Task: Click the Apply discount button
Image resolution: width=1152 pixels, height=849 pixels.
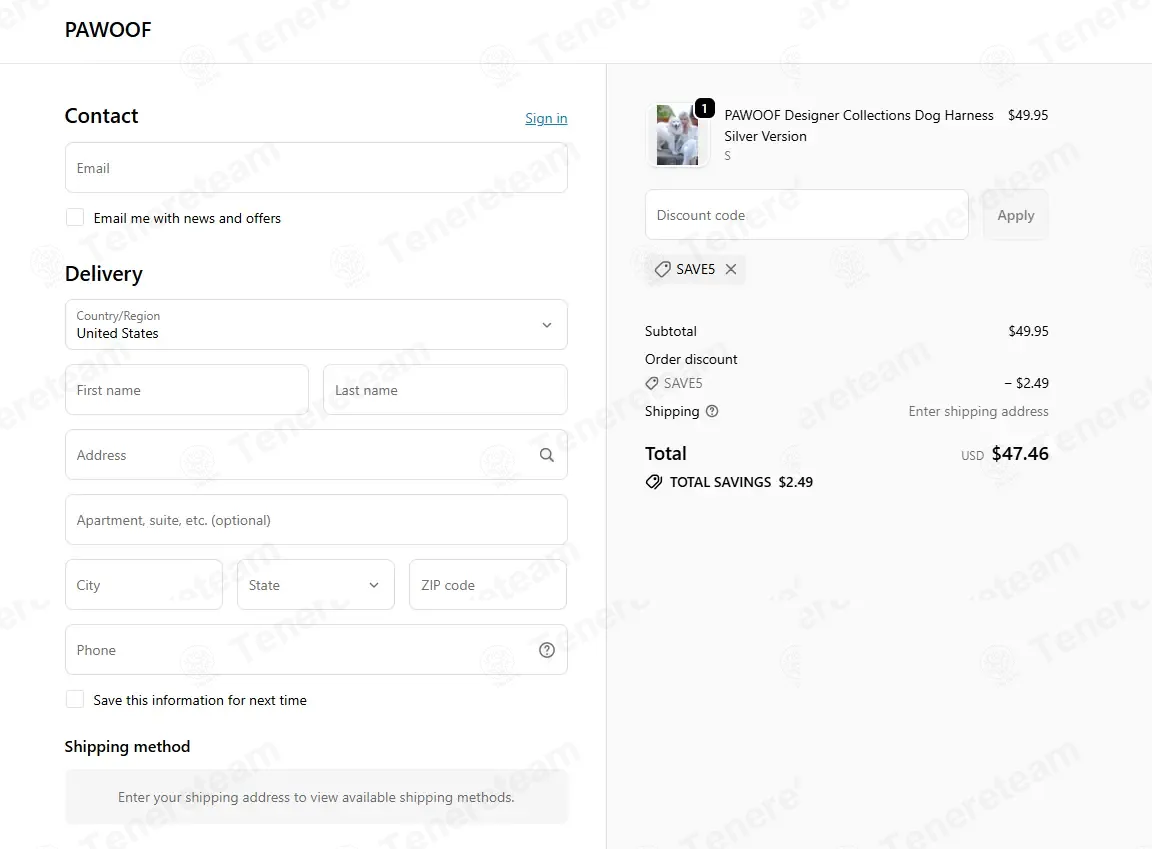Action: coord(1015,215)
